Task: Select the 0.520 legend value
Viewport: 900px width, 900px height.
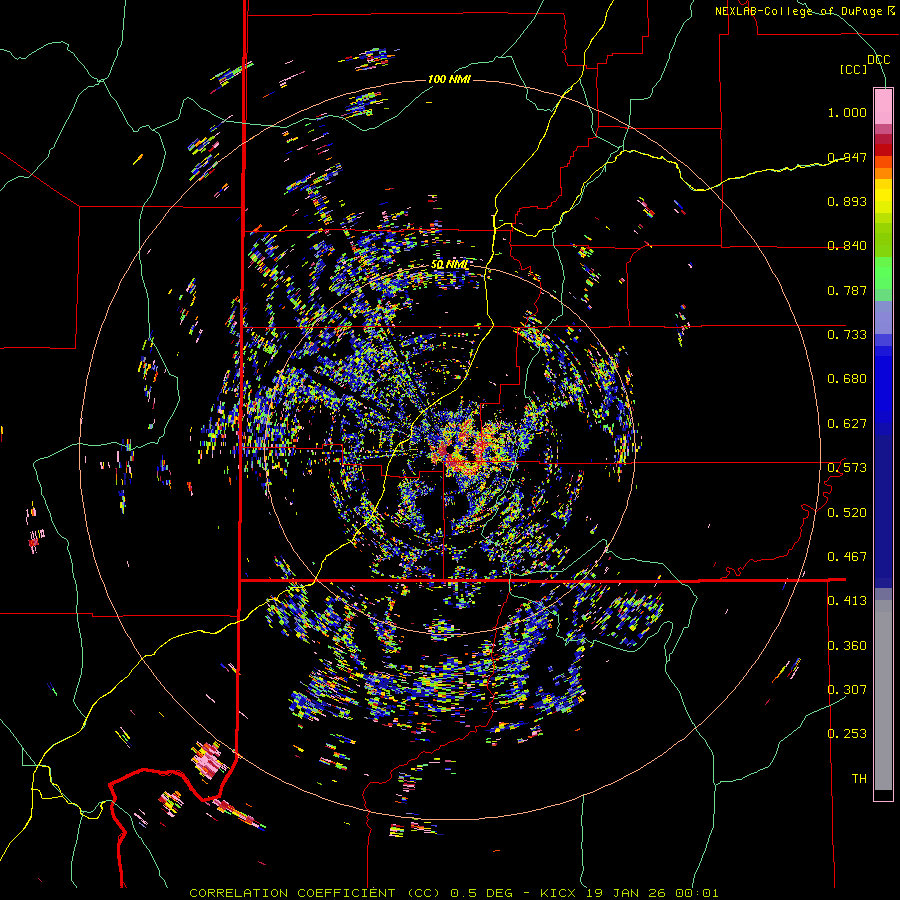Action: [847, 513]
